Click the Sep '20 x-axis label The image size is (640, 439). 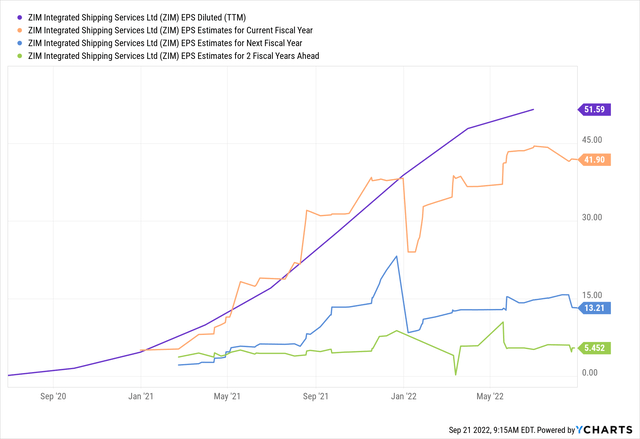coord(53,397)
